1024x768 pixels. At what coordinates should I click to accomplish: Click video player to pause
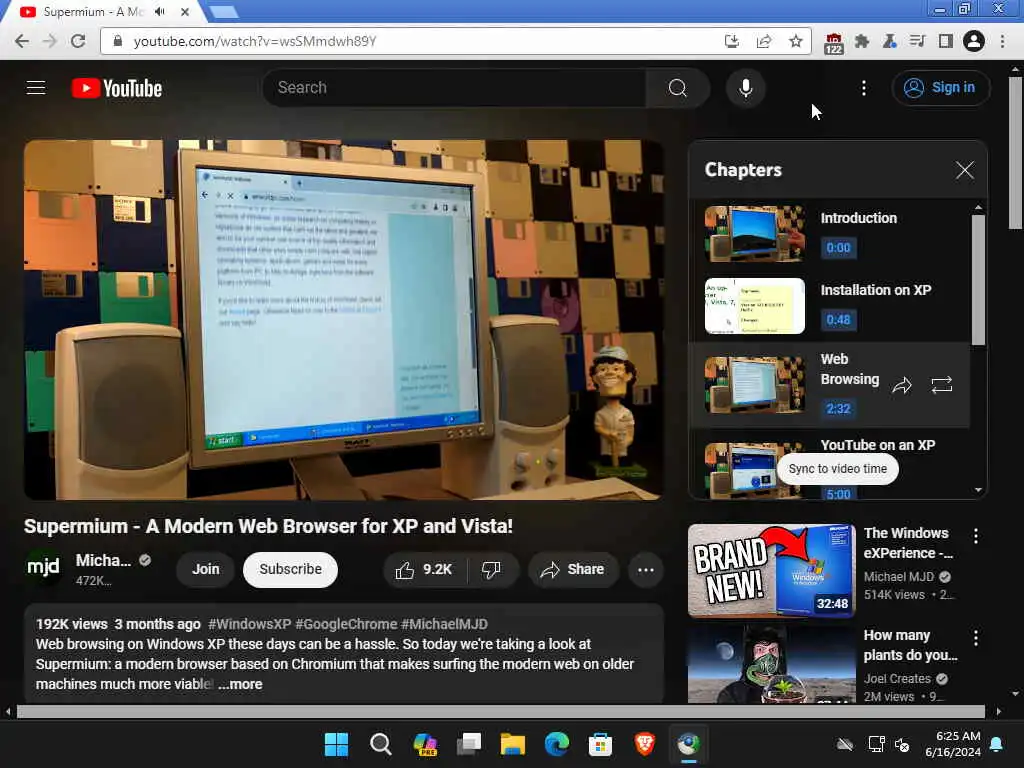pyautogui.click(x=344, y=319)
